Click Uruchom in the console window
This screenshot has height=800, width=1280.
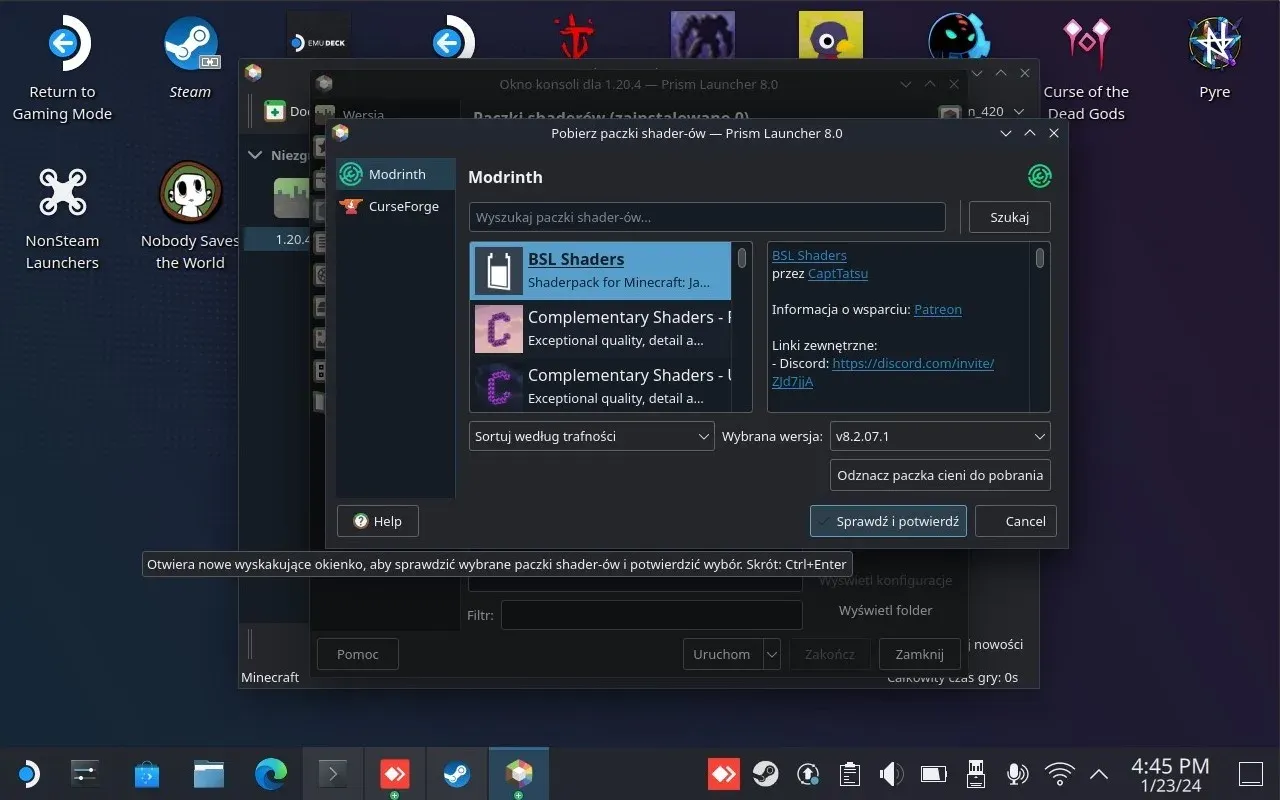(x=722, y=654)
